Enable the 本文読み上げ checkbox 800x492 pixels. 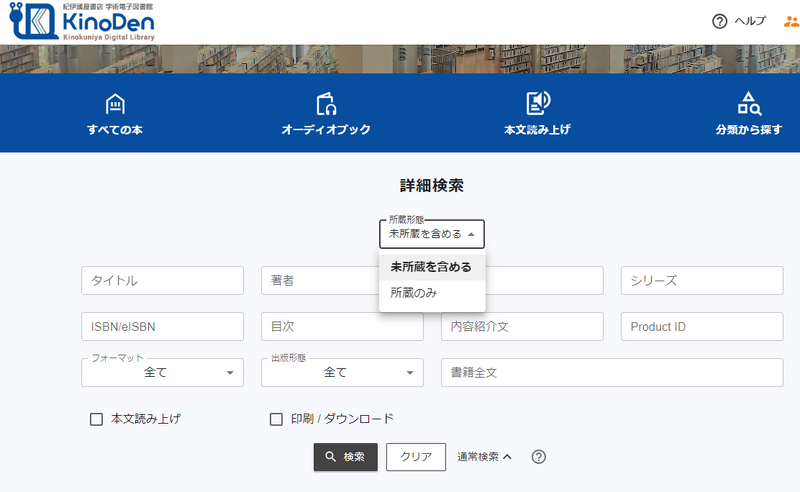point(96,420)
